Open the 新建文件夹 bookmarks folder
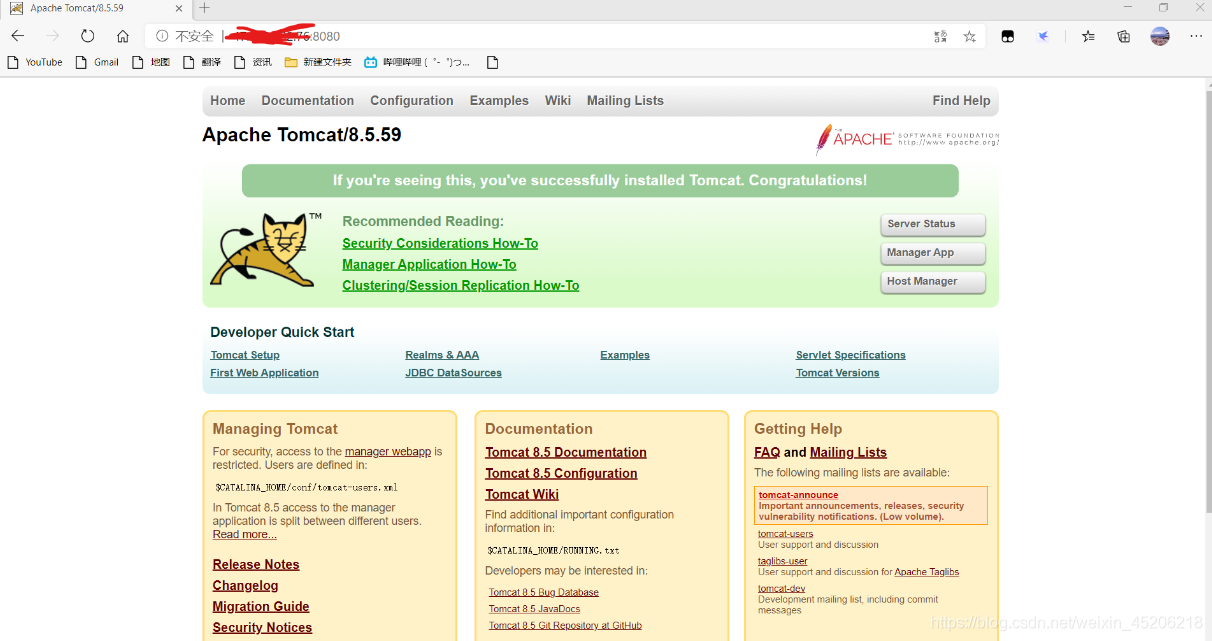 point(318,62)
